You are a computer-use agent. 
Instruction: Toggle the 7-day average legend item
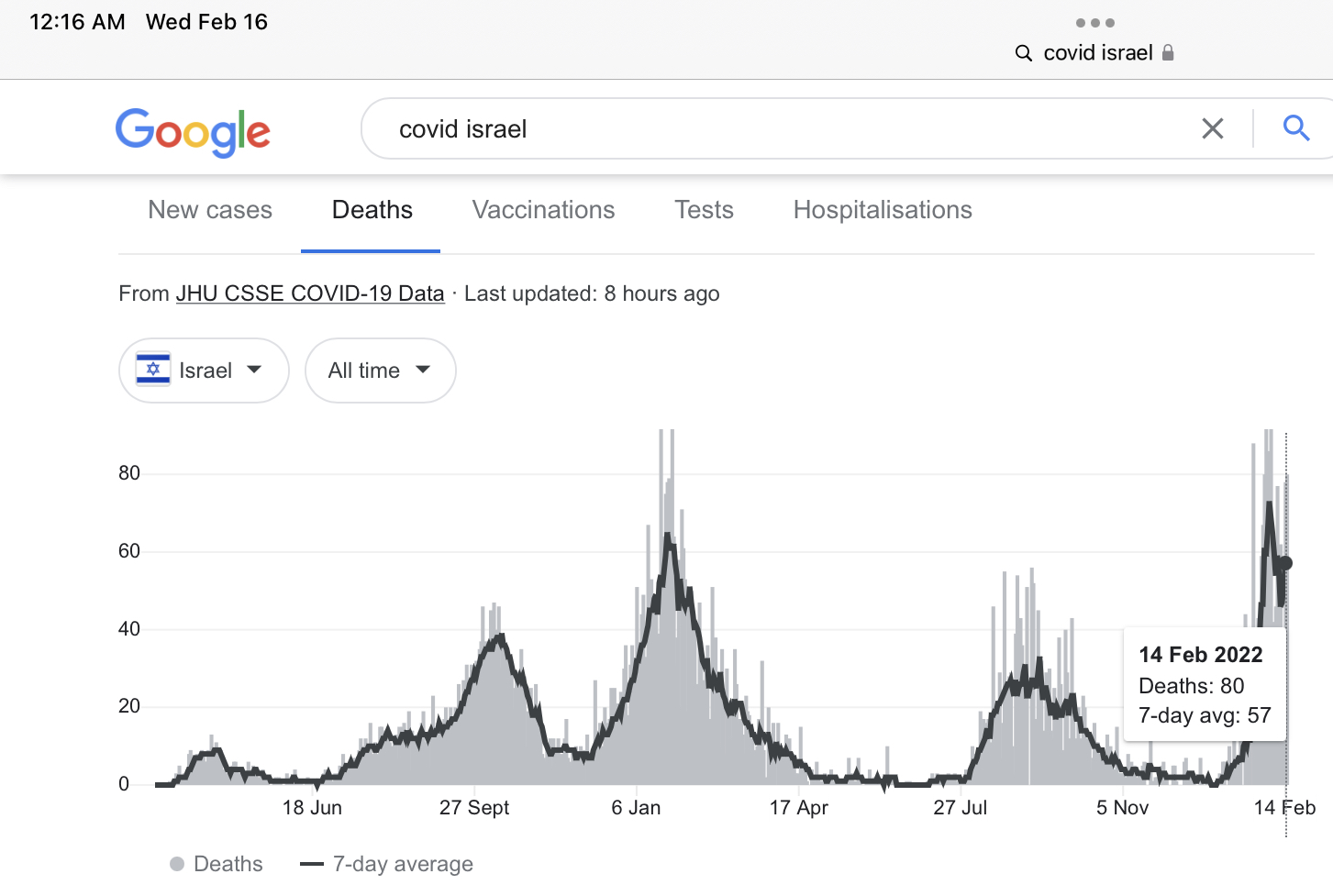[x=387, y=864]
